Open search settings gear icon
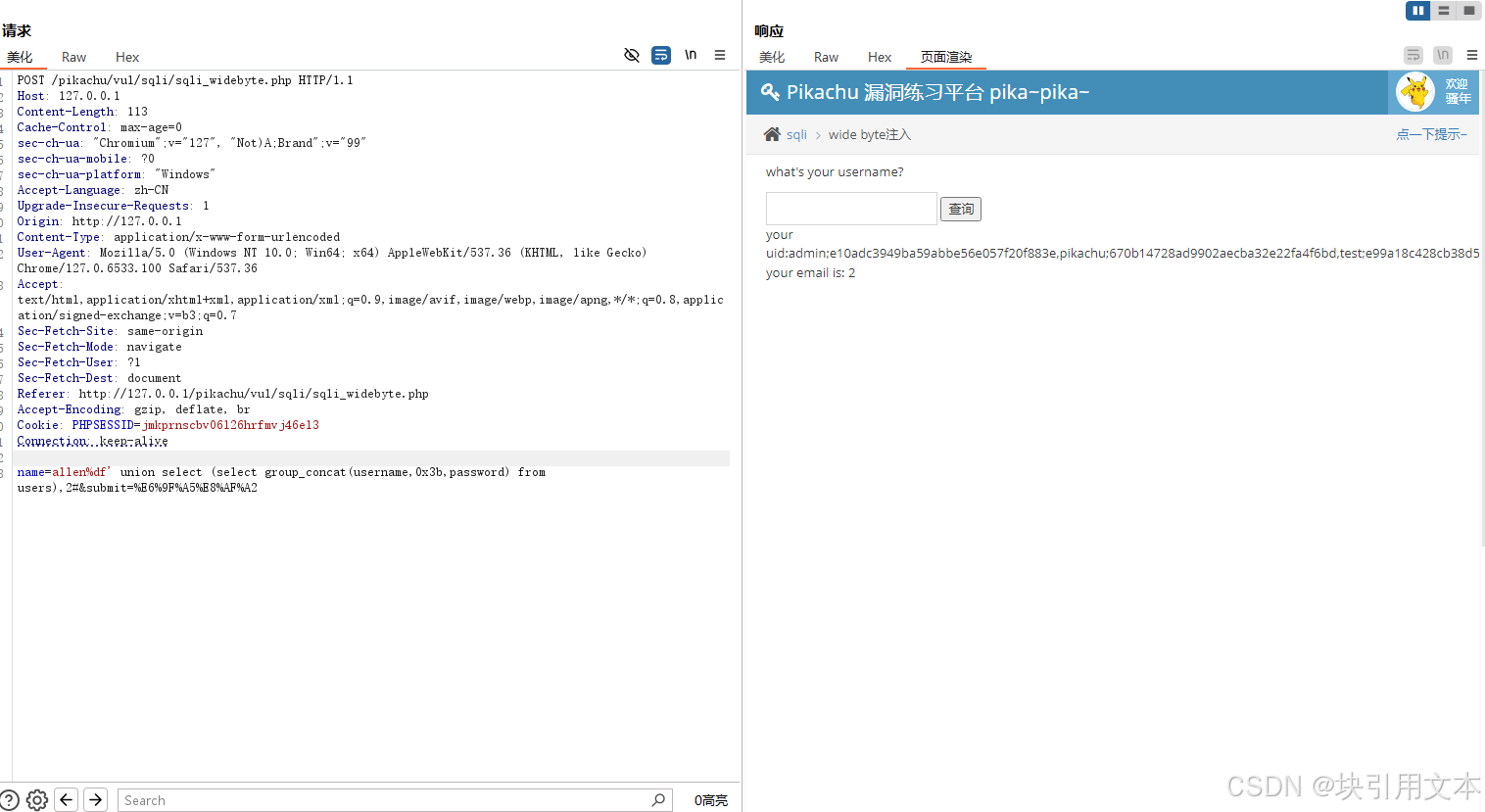 pyautogui.click(x=37, y=800)
